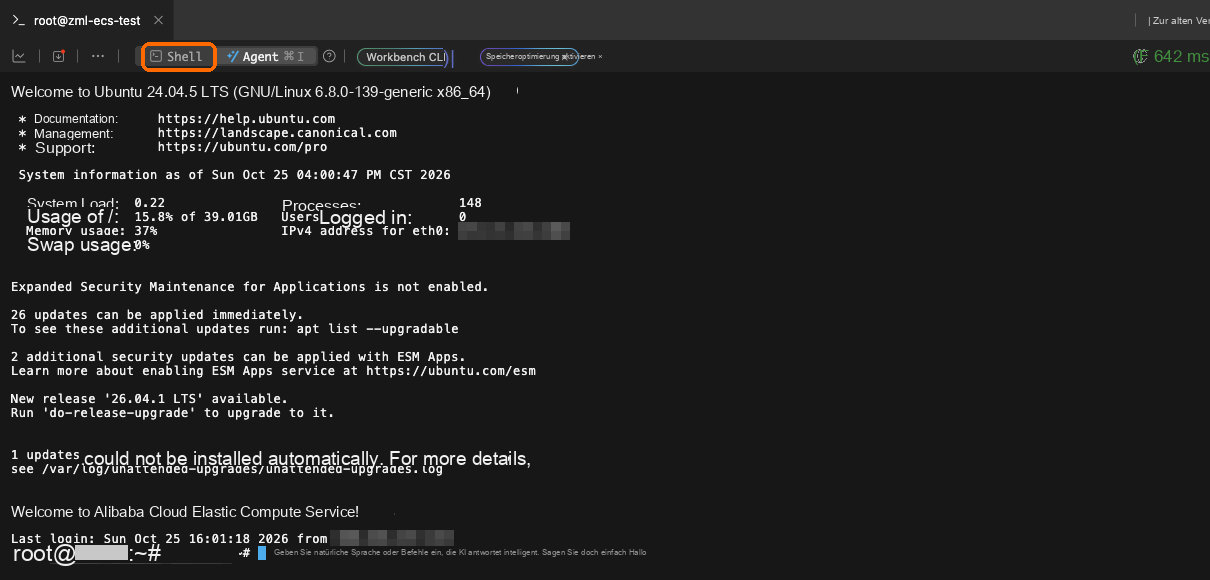This screenshot has height=580, width=1210.
Task: Click the download icon with red dot
Action: pyautogui.click(x=58, y=56)
